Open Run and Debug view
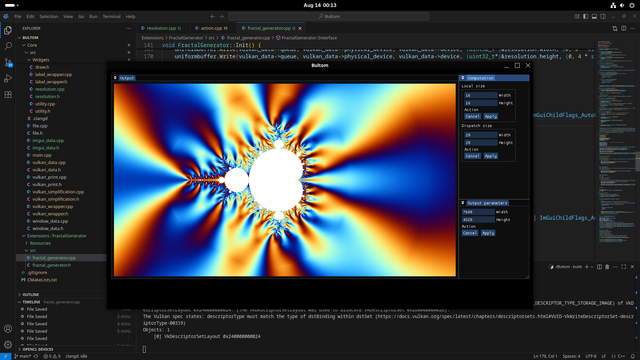This screenshot has width=640, height=360. (8, 78)
